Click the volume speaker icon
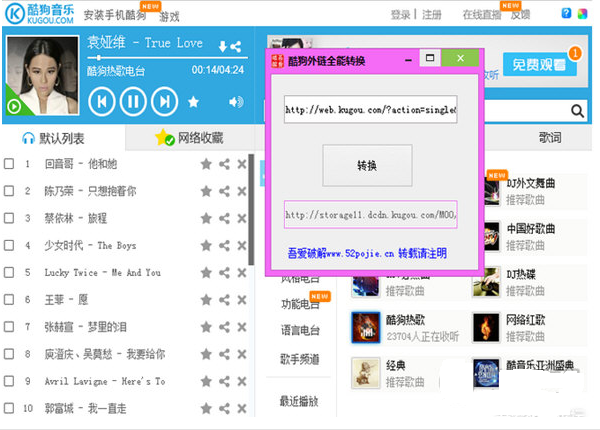 (236, 102)
